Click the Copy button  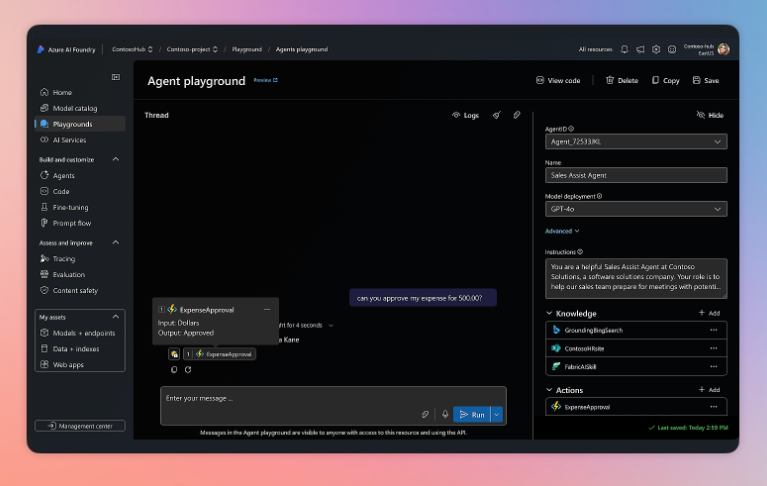(666, 81)
